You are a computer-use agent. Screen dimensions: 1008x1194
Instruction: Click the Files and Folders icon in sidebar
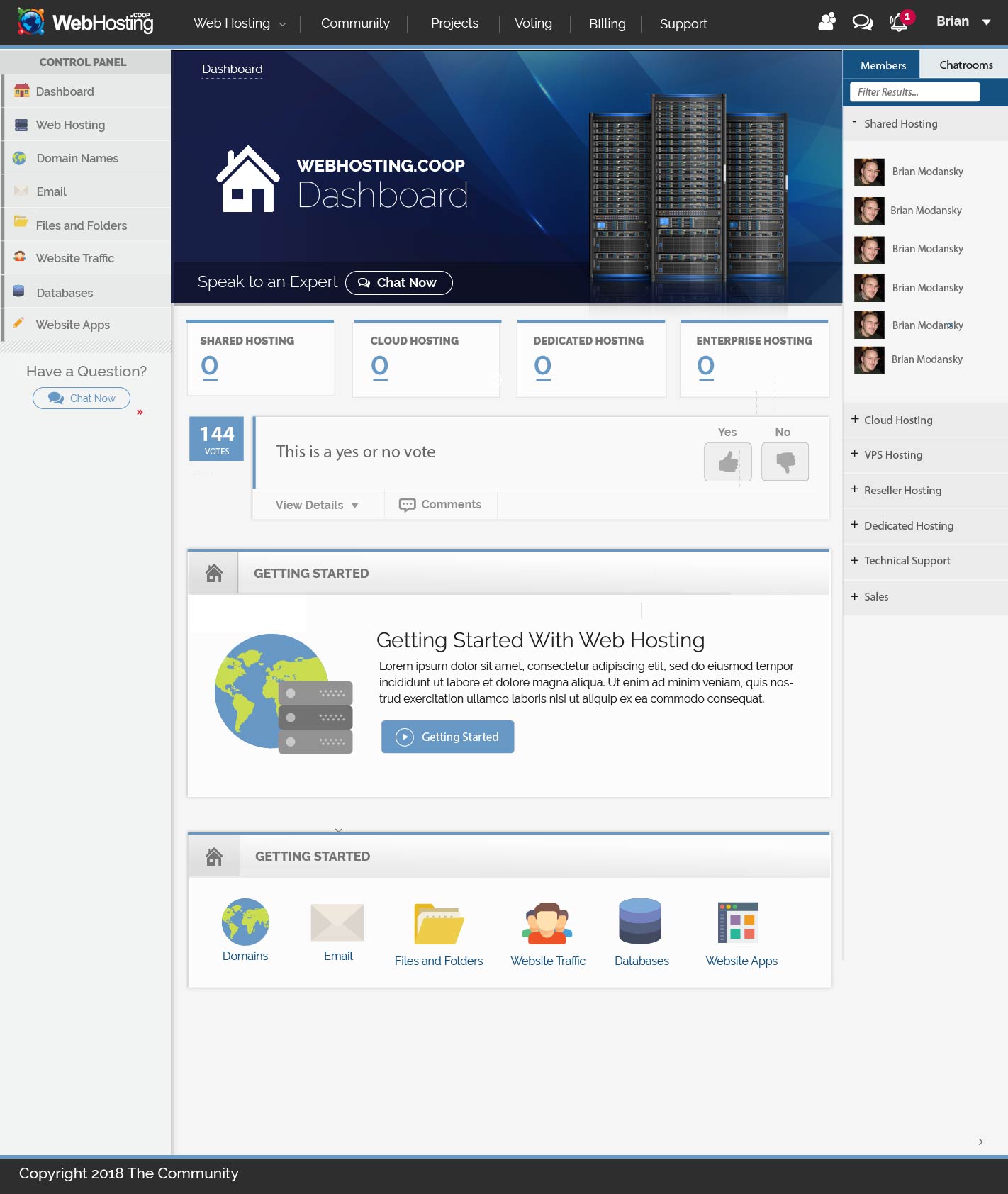(21, 221)
